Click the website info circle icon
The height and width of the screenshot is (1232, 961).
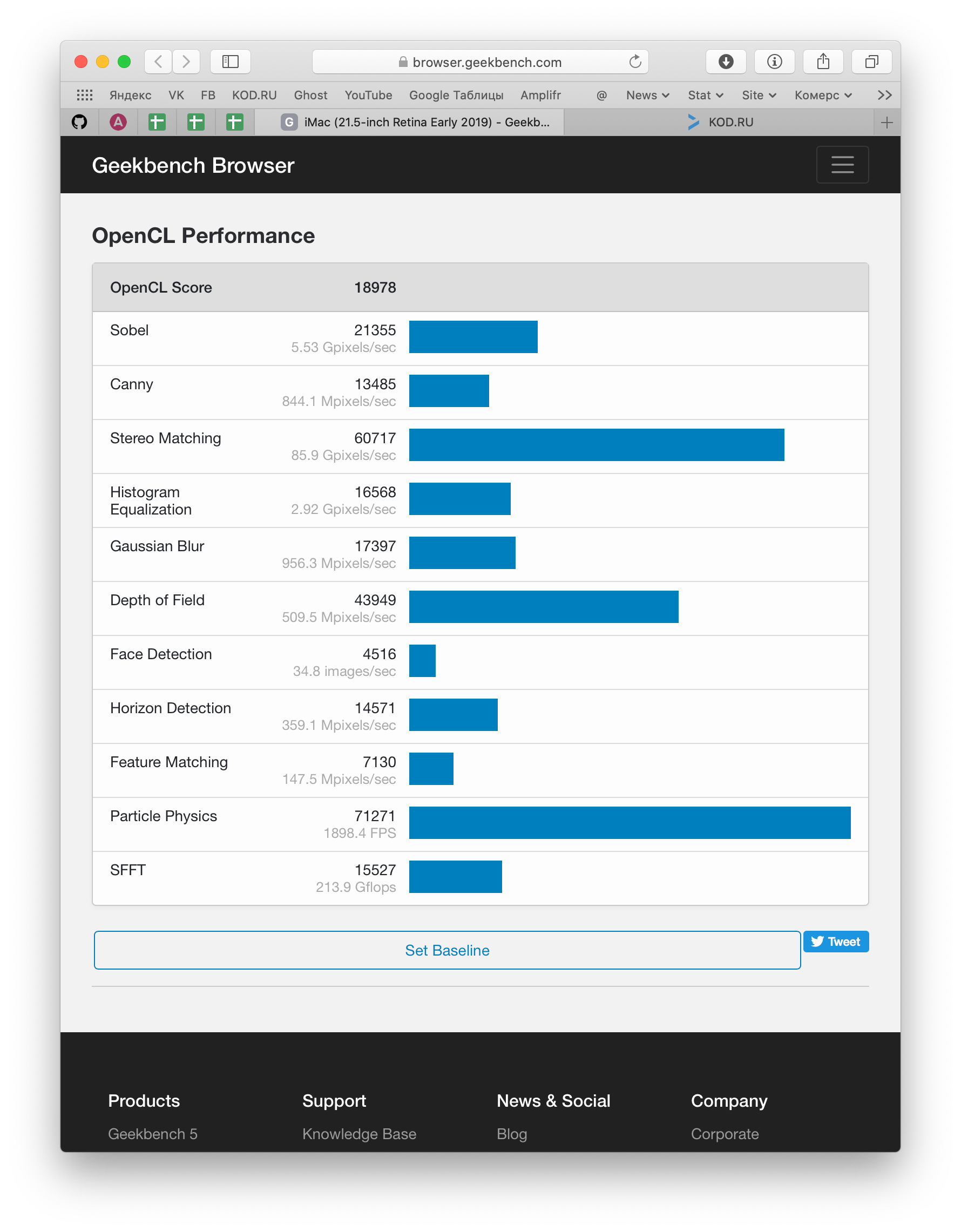(774, 62)
